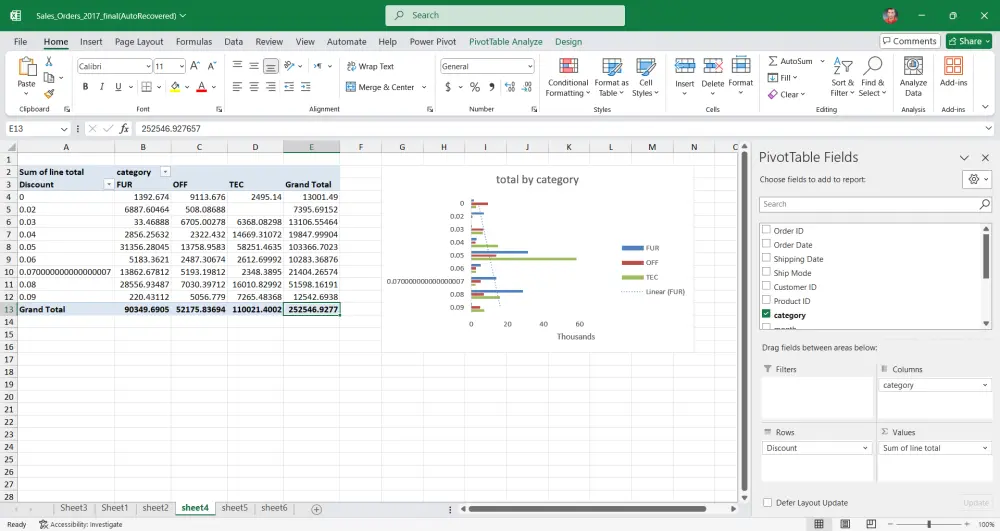Check the Ship Mode field
This screenshot has width=1000, height=531.
(766, 272)
